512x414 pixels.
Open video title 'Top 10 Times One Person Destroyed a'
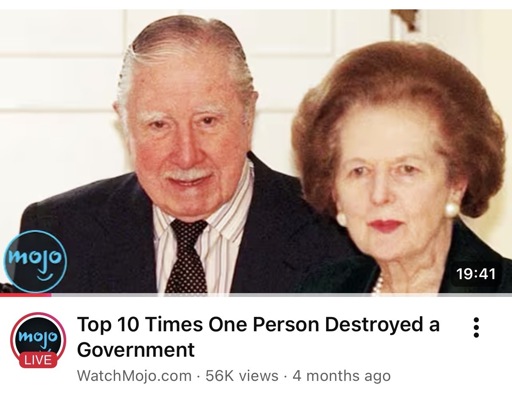258,324
